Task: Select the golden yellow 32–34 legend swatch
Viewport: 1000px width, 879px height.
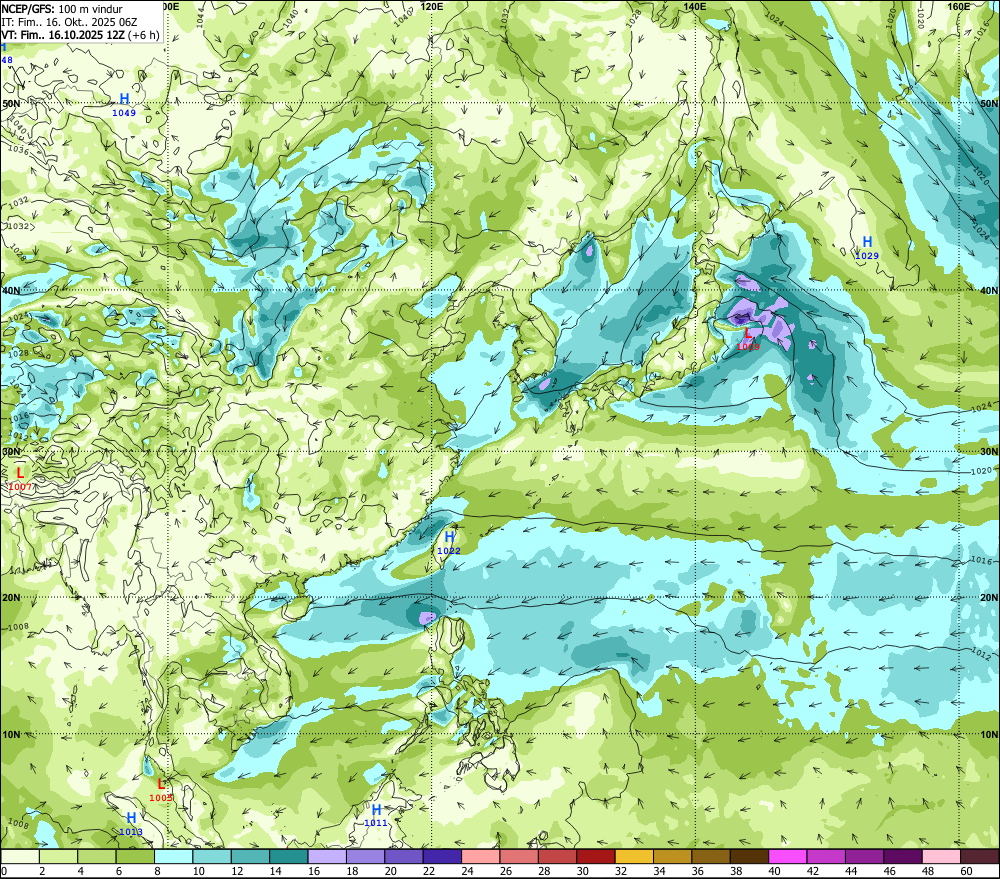Action: (x=634, y=856)
